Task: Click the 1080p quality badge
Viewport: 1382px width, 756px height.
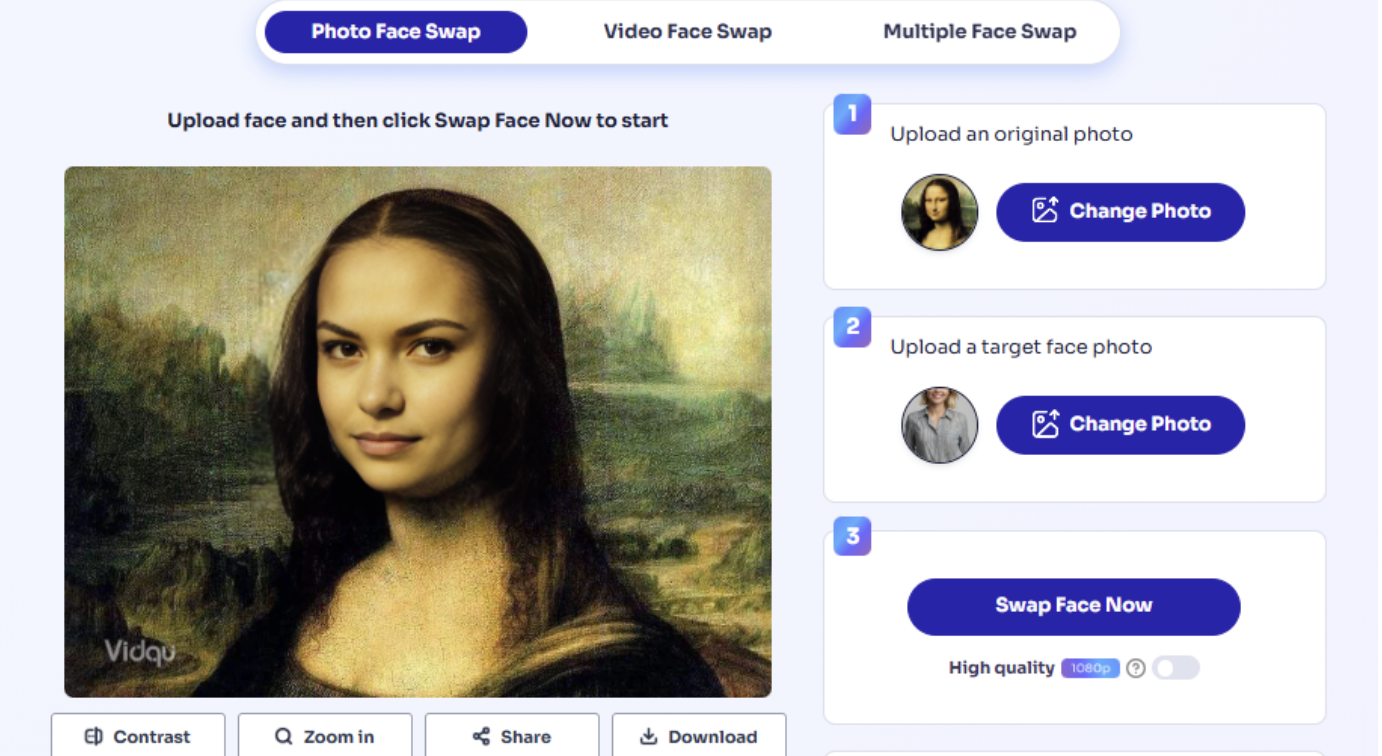Action: tap(1090, 668)
